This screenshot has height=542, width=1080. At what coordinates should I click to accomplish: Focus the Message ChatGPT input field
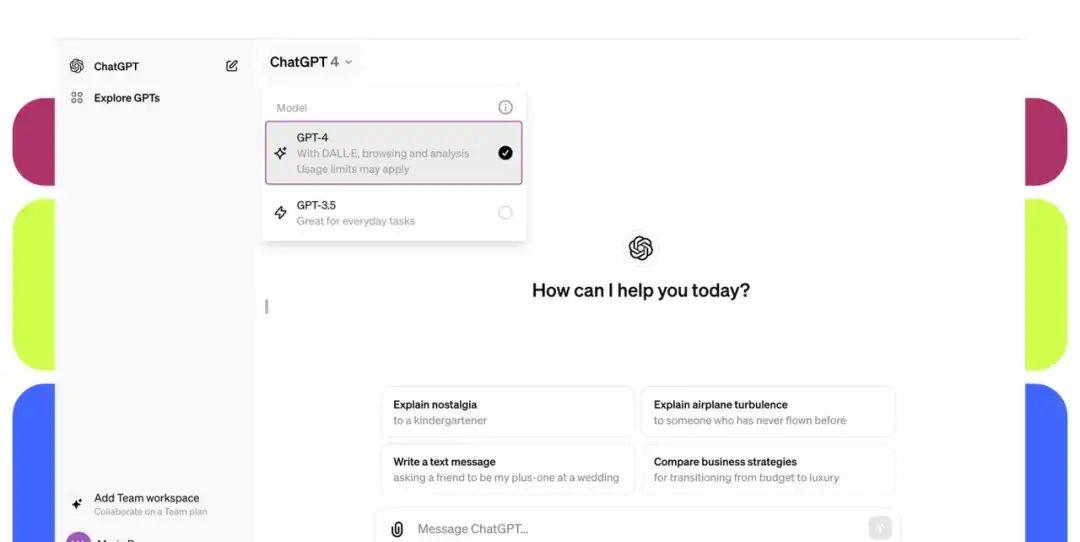(x=637, y=529)
